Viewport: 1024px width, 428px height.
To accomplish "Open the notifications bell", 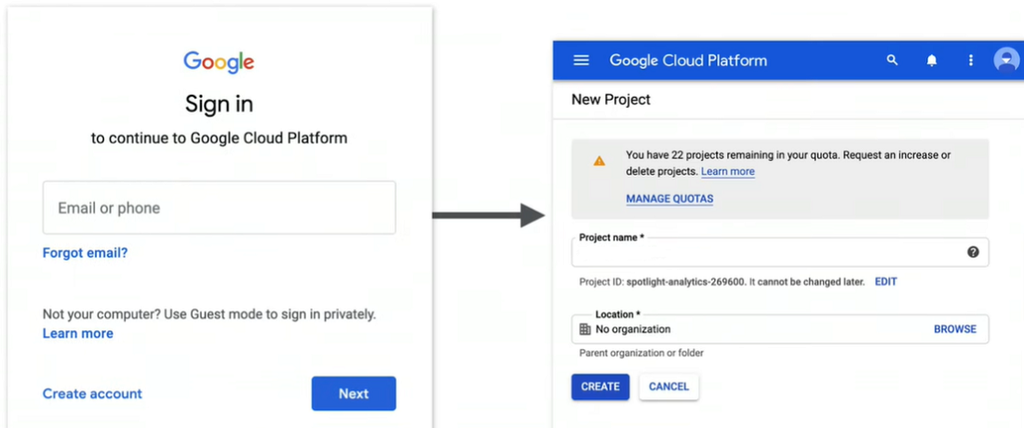I will click(x=932, y=61).
